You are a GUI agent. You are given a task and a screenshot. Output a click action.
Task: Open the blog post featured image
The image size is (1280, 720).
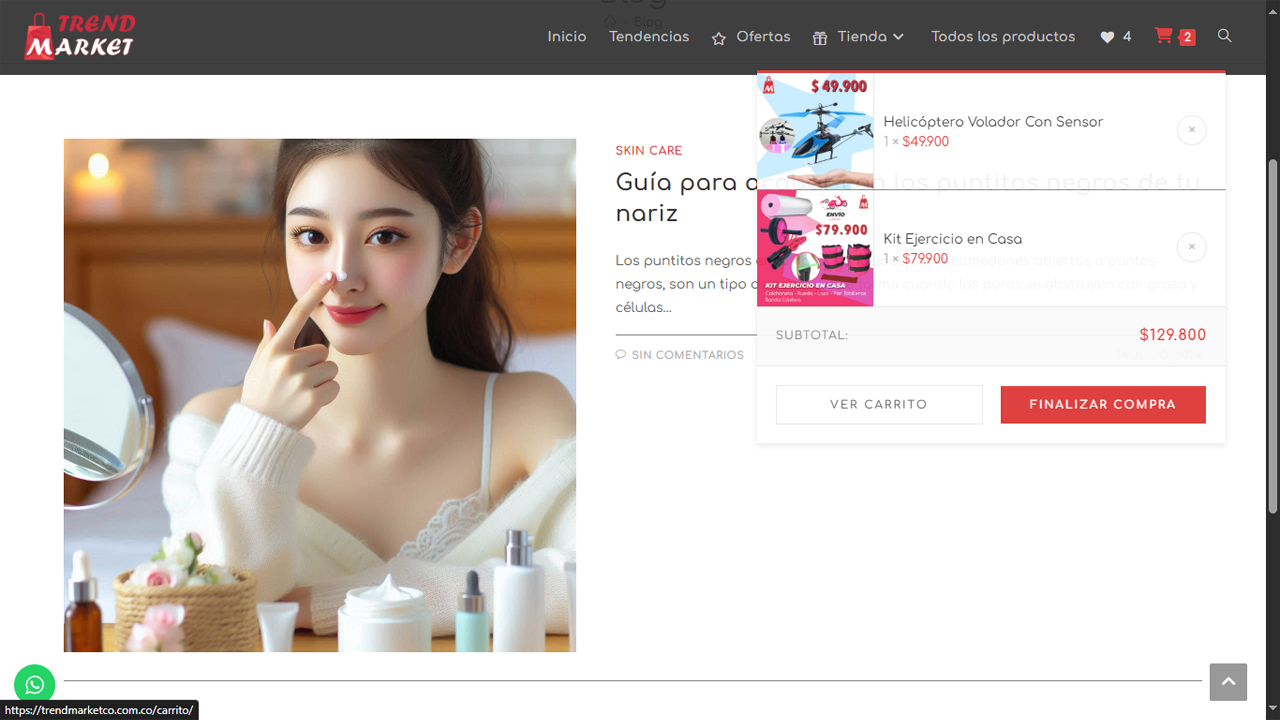(320, 395)
